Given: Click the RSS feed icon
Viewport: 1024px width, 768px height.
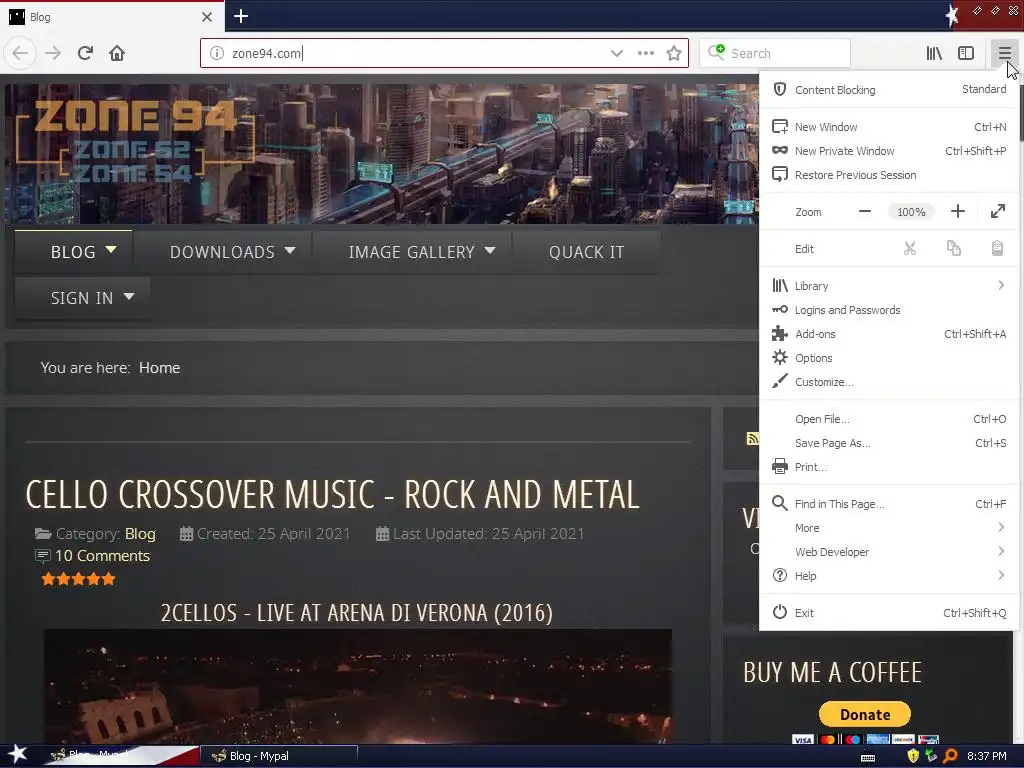Looking at the screenshot, I should pyautogui.click(x=752, y=438).
